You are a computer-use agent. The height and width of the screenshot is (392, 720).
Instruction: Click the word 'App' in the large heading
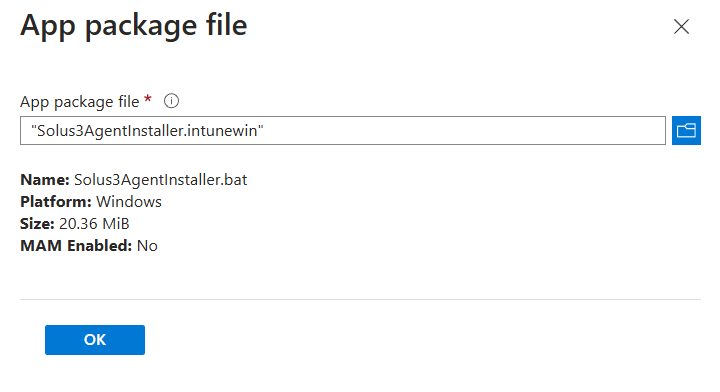point(48,26)
